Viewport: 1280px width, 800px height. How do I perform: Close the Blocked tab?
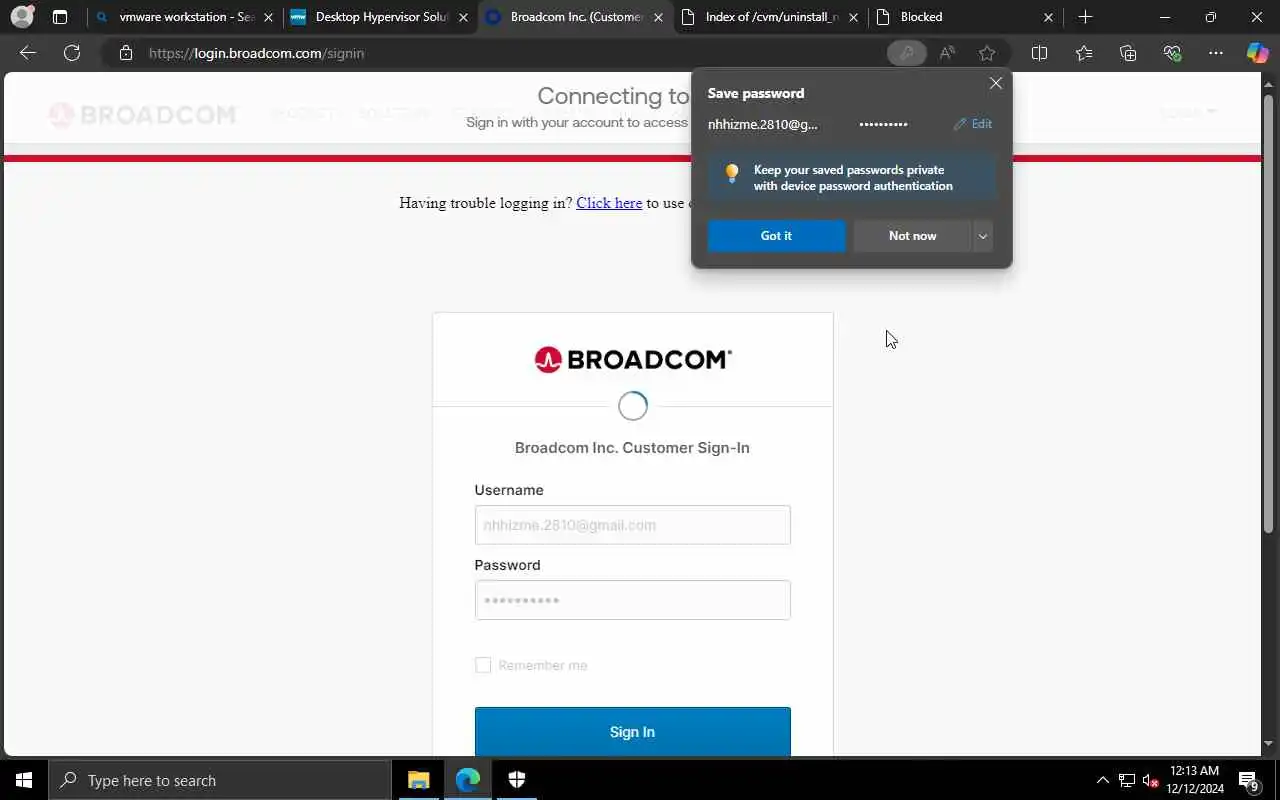(1048, 17)
